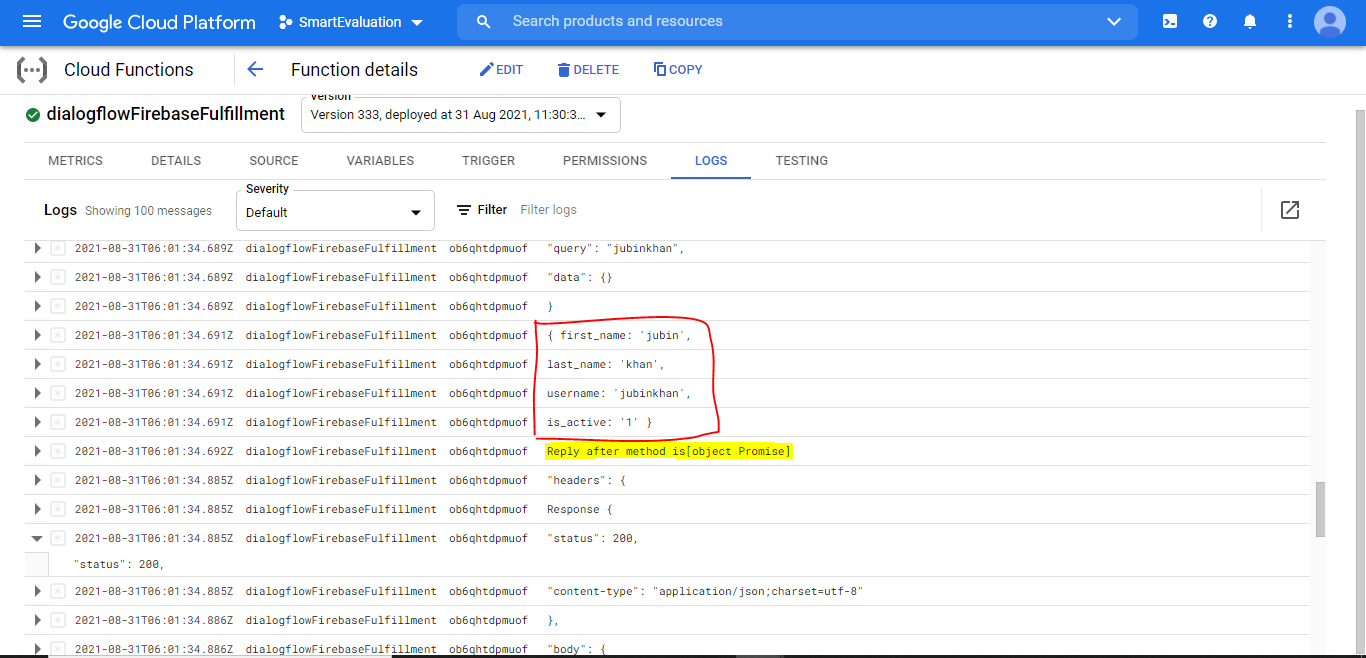Viewport: 1366px width, 658px height.
Task: Switch to the METRICS tab
Action: click(76, 160)
